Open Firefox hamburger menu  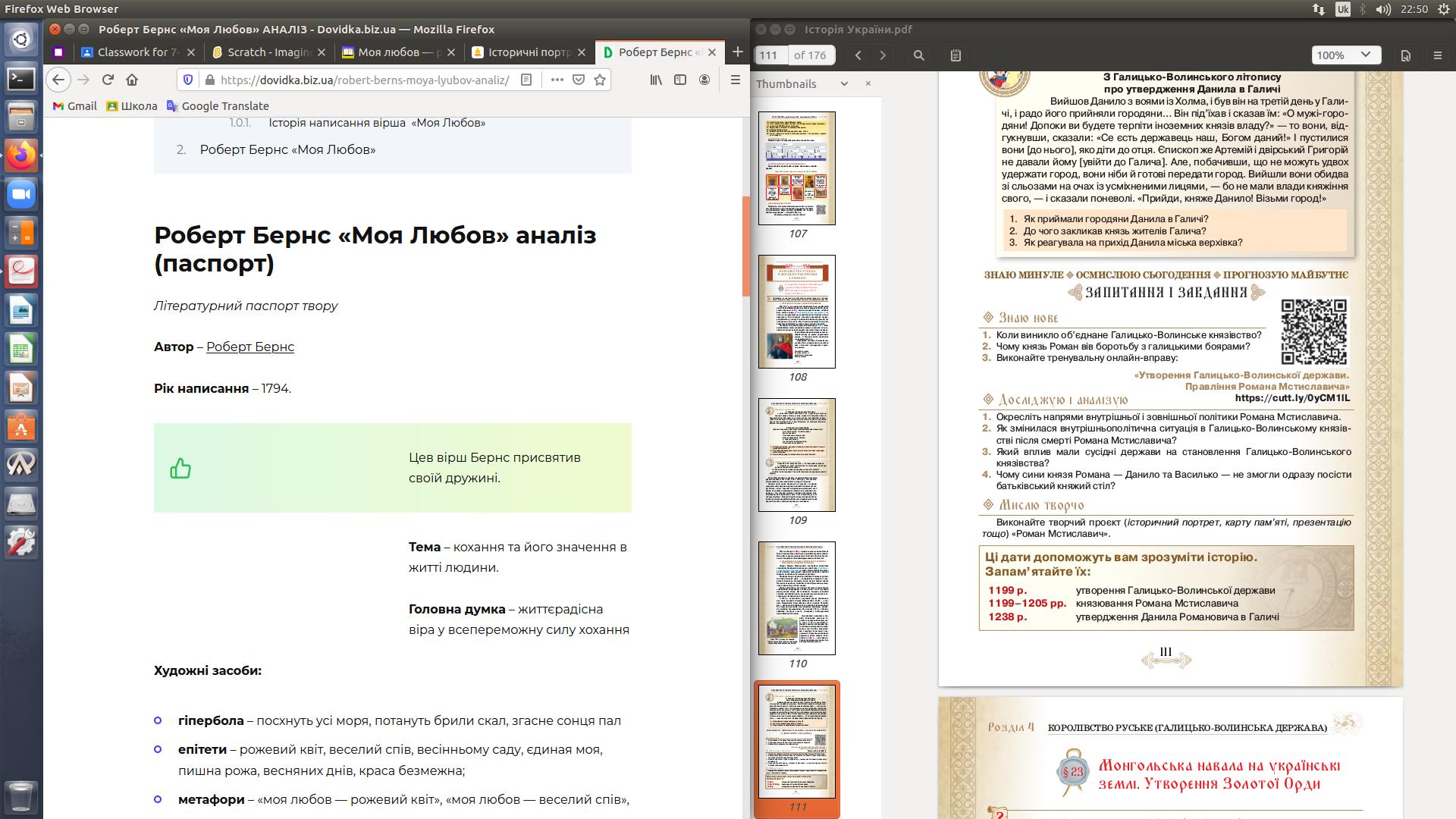735,80
